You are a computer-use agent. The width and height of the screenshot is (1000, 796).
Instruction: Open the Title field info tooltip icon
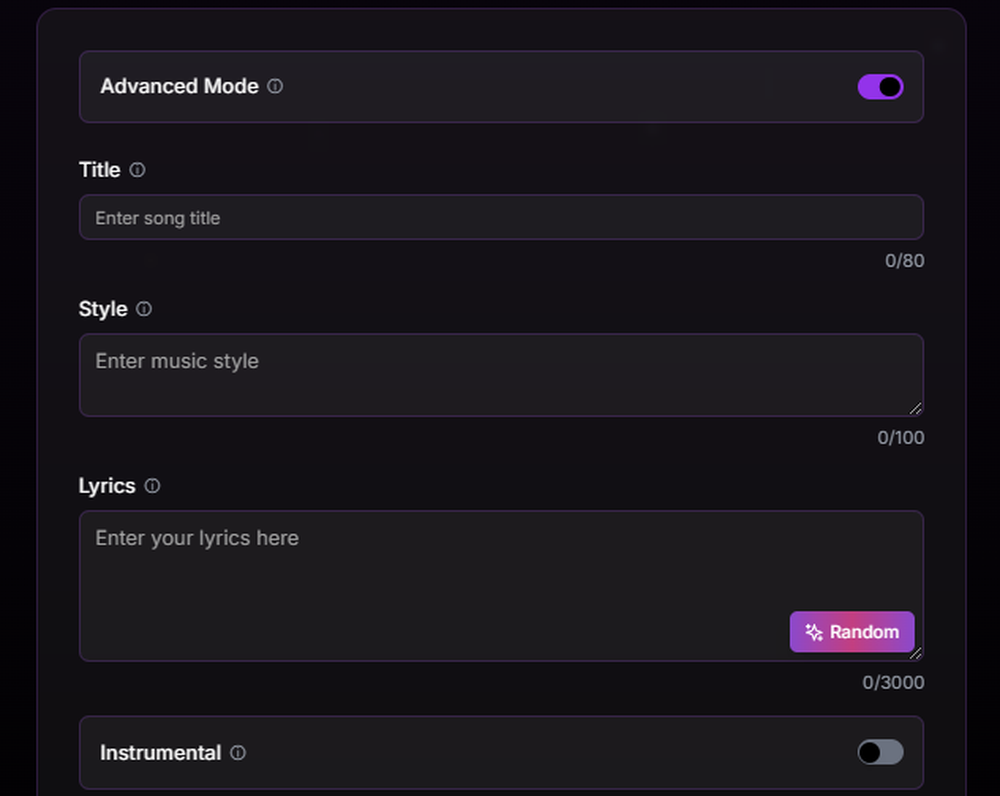click(137, 170)
